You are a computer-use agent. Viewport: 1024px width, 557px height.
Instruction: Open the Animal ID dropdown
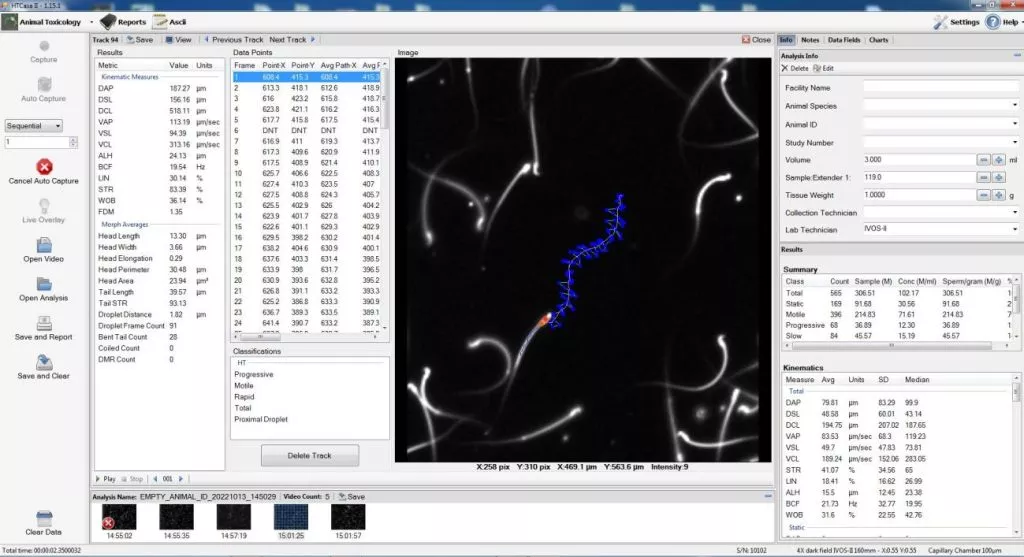1014,123
